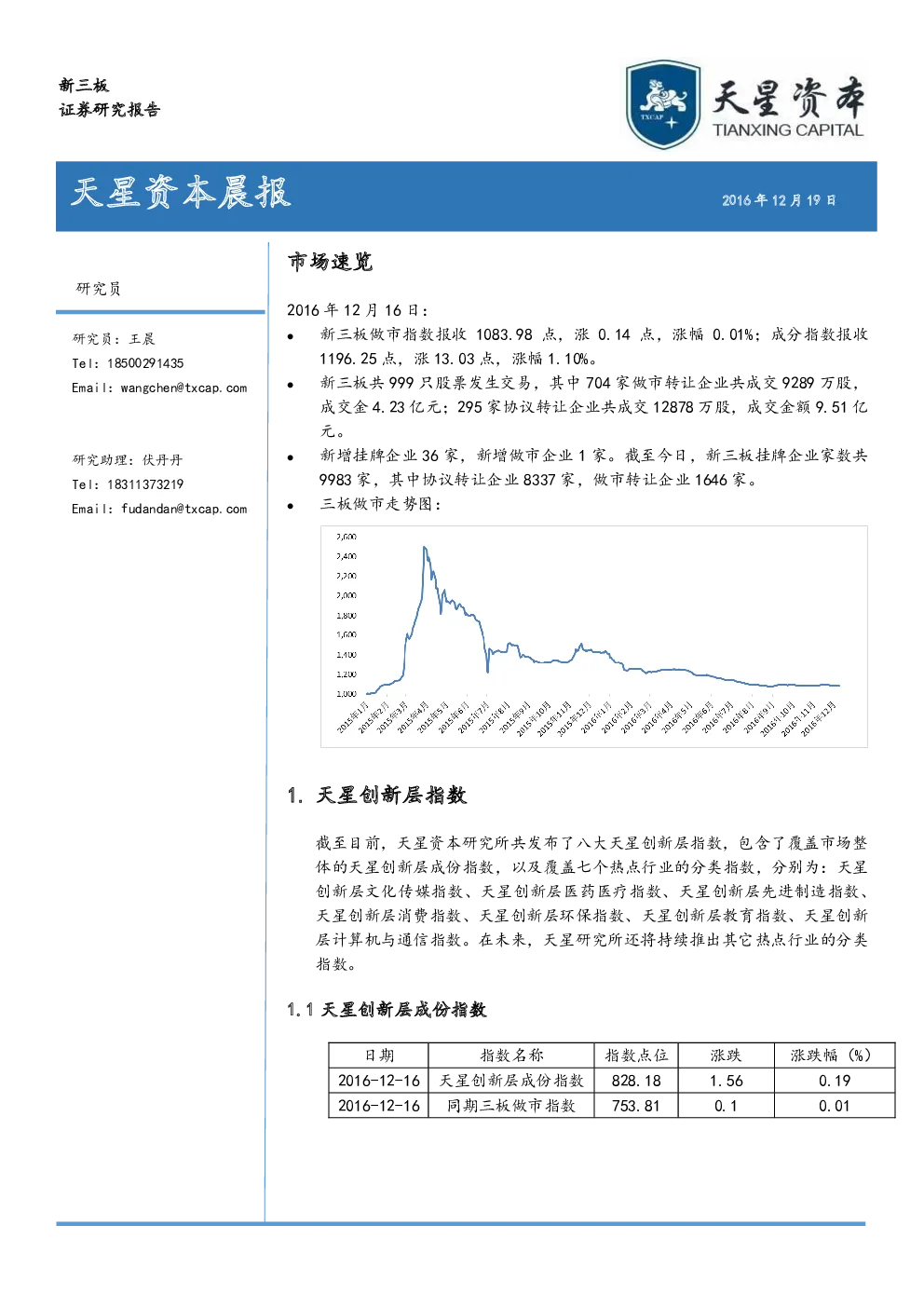The width and height of the screenshot is (924, 1307).
Task: Click the 市场速览 section heading
Action: click(x=330, y=262)
